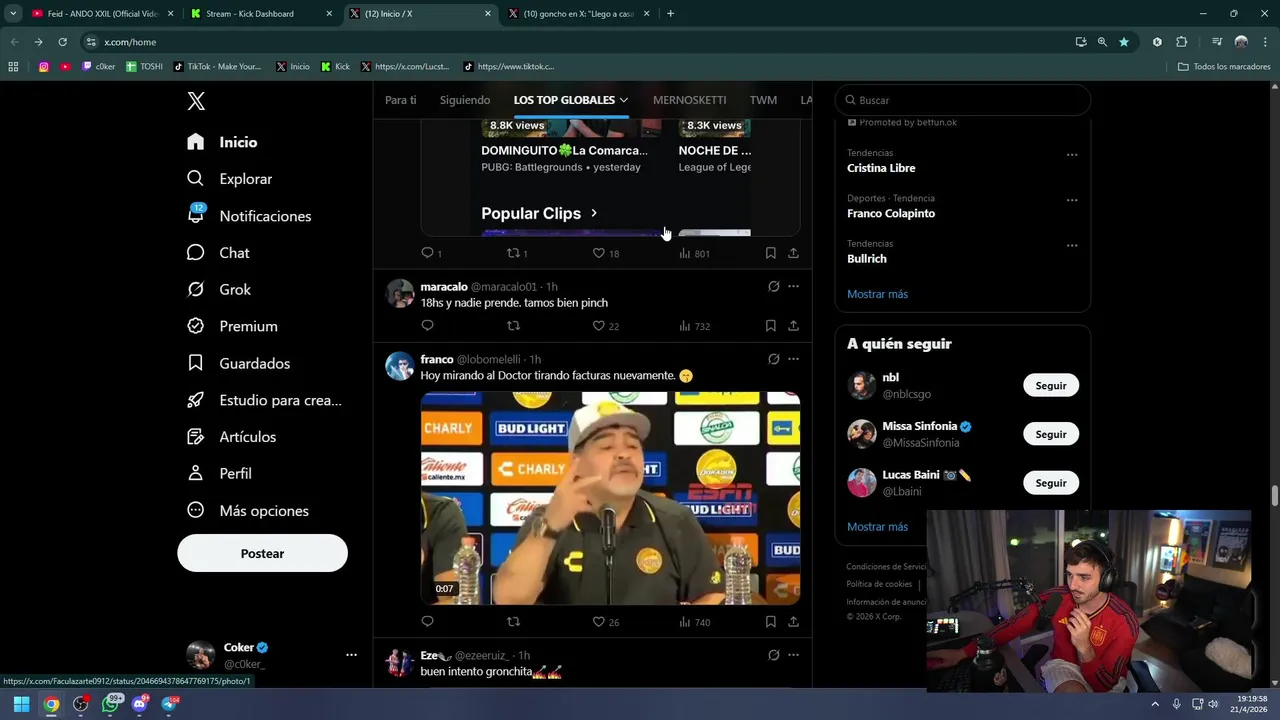Image resolution: width=1280 pixels, height=720 pixels.
Task: View analytics of franco's post, 740 views
Action: [694, 622]
